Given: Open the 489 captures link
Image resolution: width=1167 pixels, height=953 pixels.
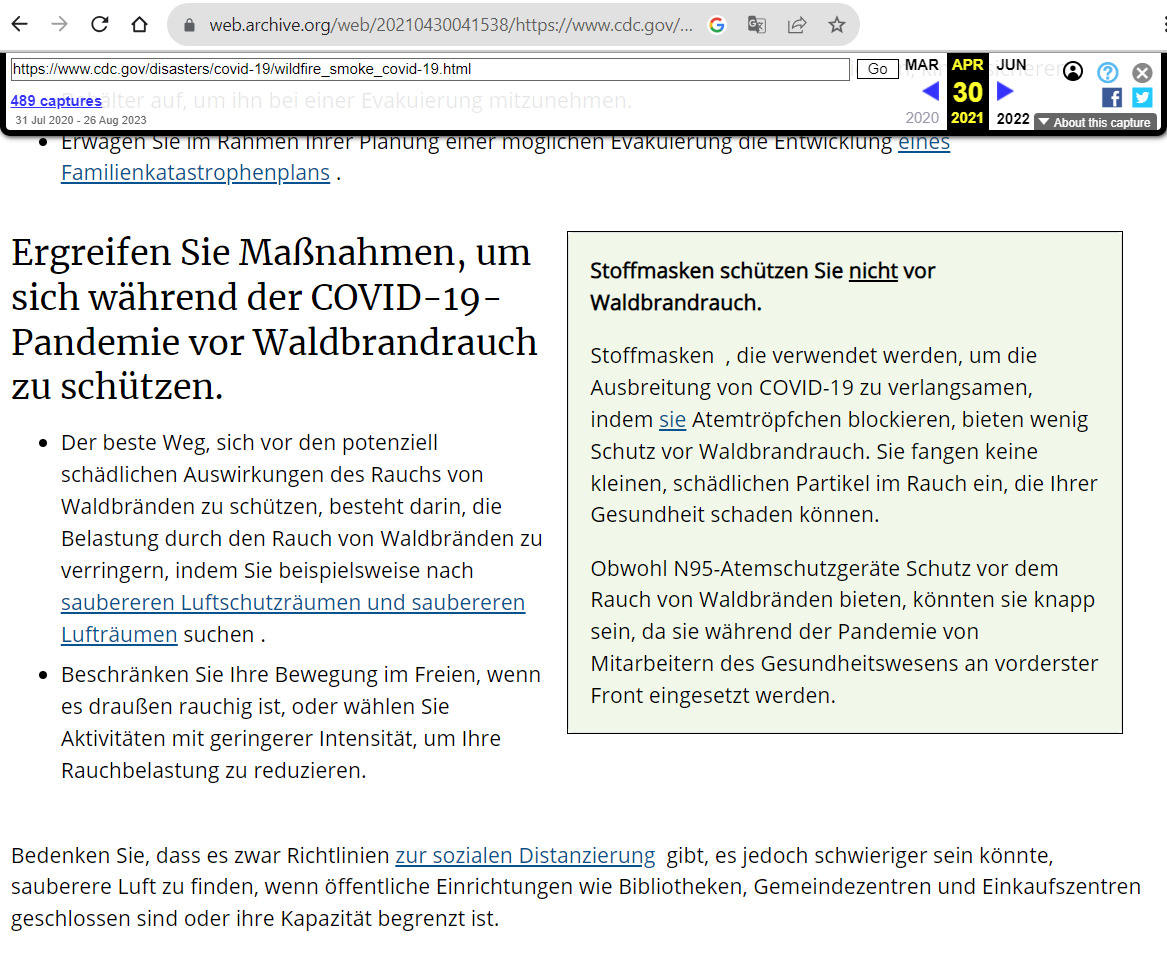Looking at the screenshot, I should 56,100.
